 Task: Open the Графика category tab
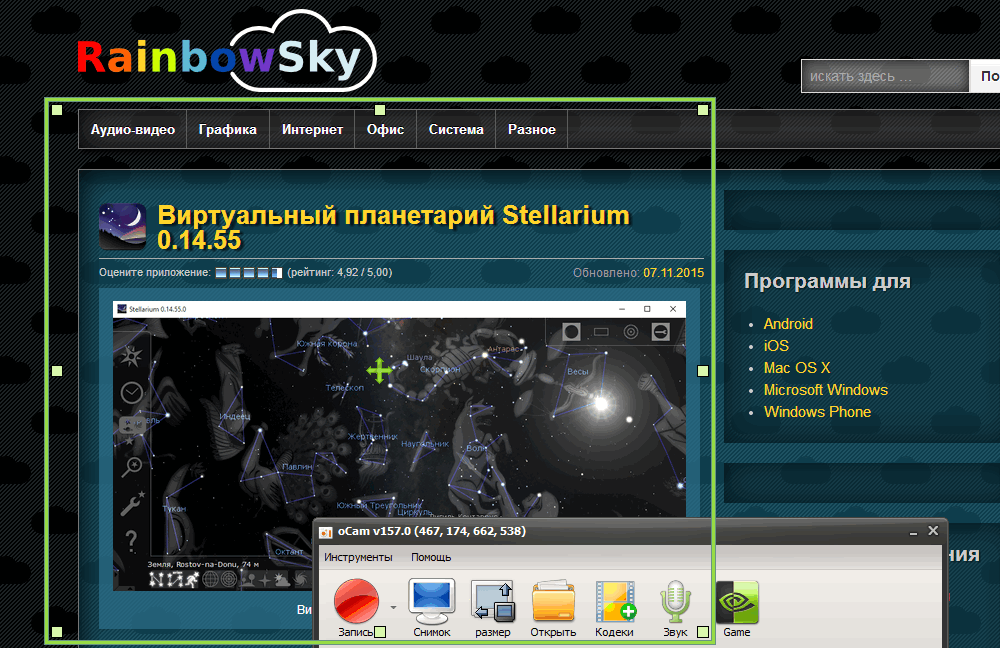tap(228, 129)
